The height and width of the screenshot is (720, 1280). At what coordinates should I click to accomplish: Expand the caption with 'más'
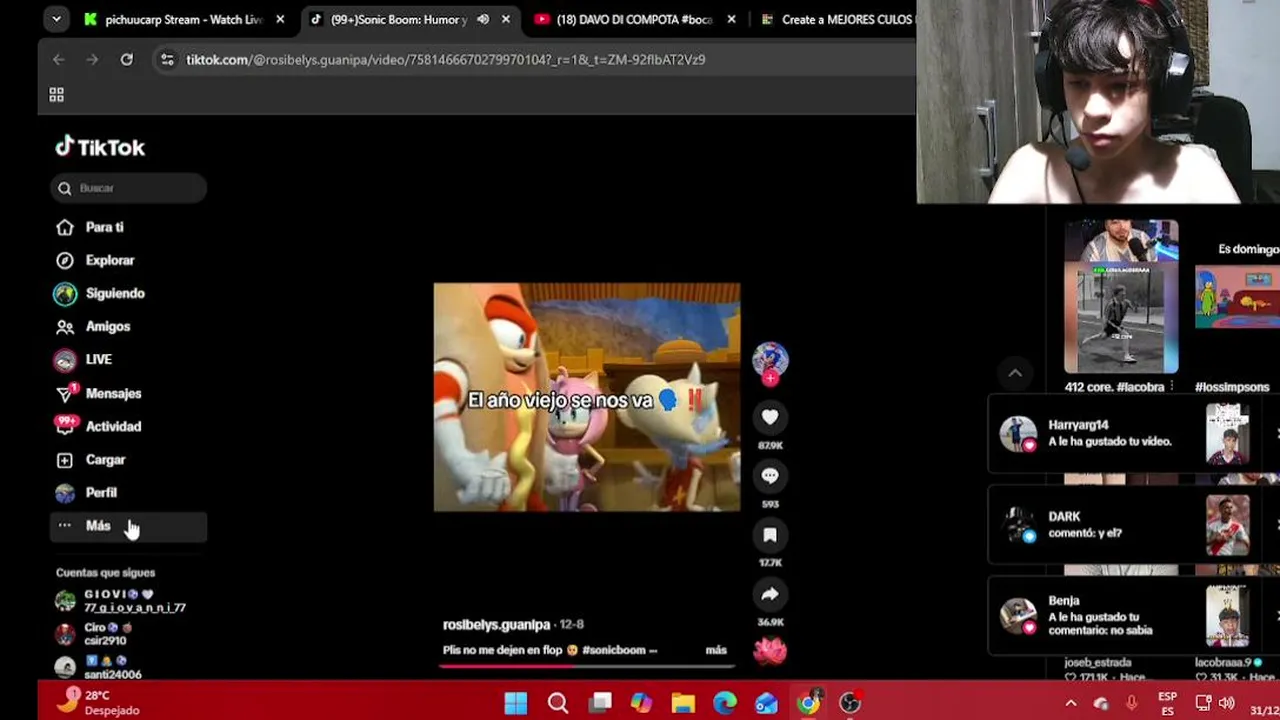pyautogui.click(x=716, y=650)
